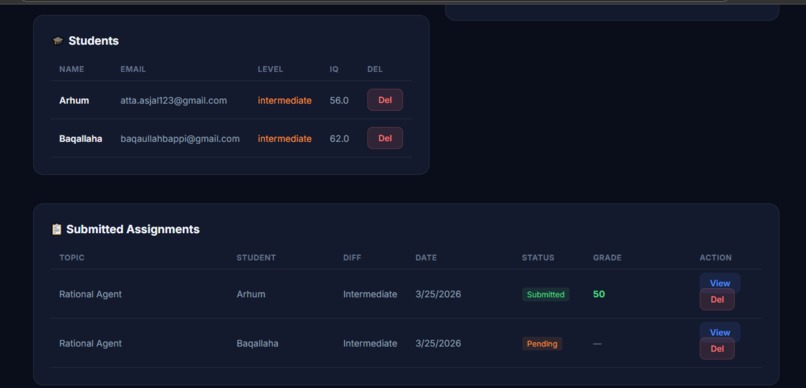Click Intermediate difficulty in Baqallaha's assignment row
Screen dimensions: 806x388
(x=370, y=343)
